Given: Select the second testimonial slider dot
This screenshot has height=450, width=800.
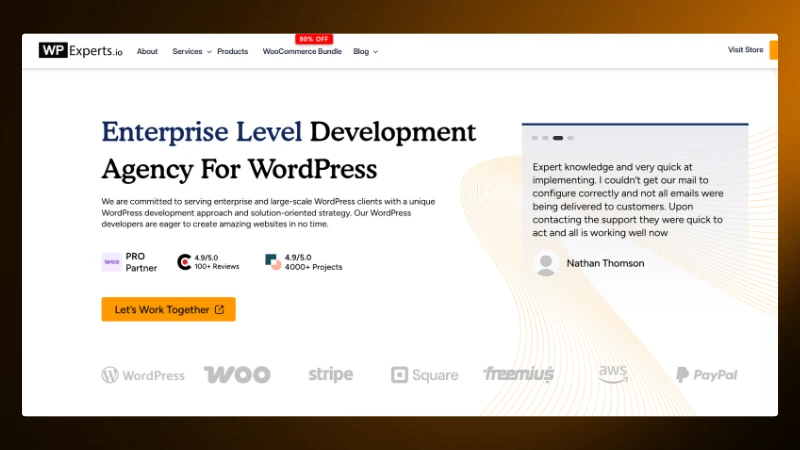Looking at the screenshot, I should click(545, 138).
